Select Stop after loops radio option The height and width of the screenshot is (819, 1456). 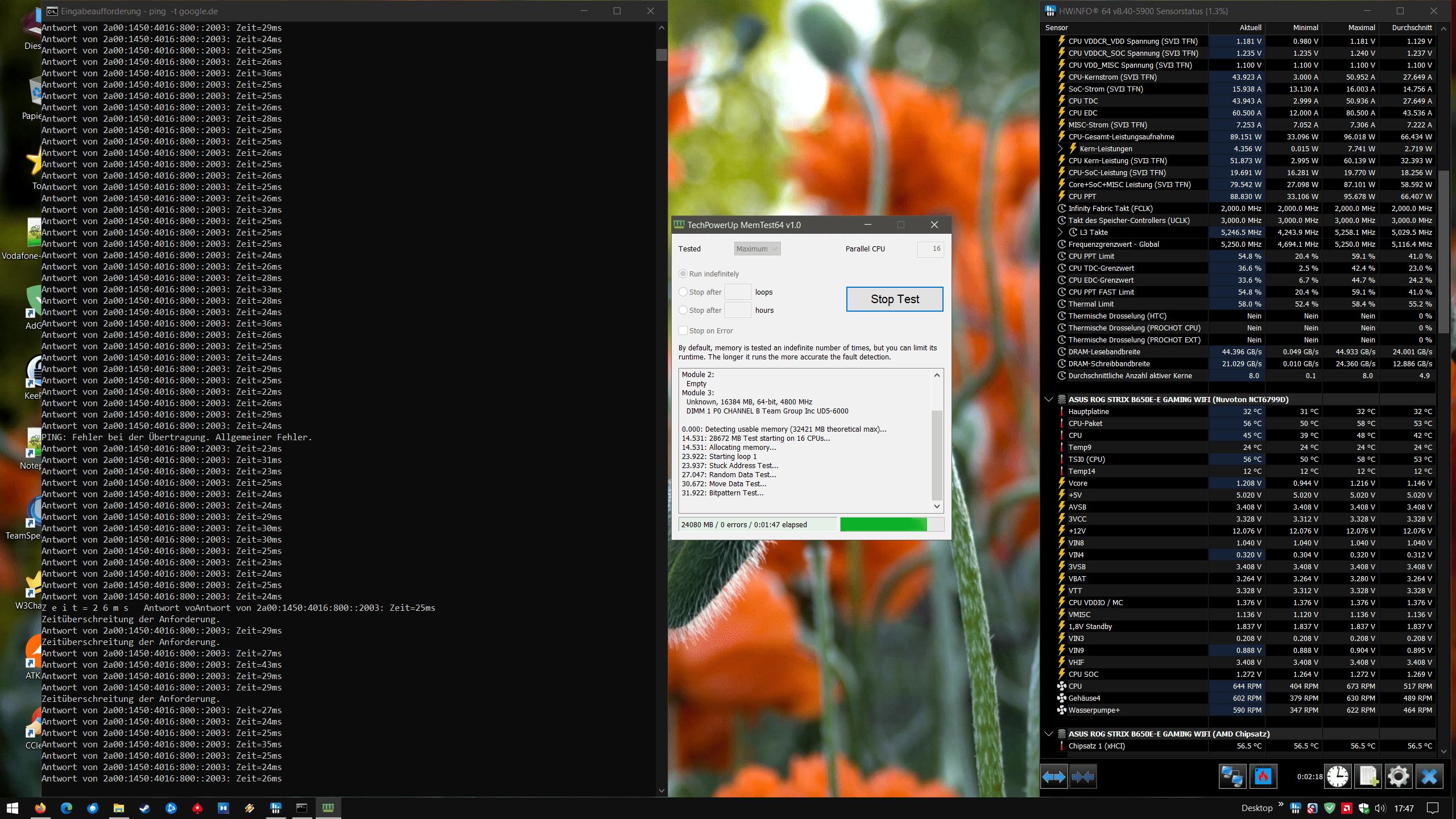683,292
